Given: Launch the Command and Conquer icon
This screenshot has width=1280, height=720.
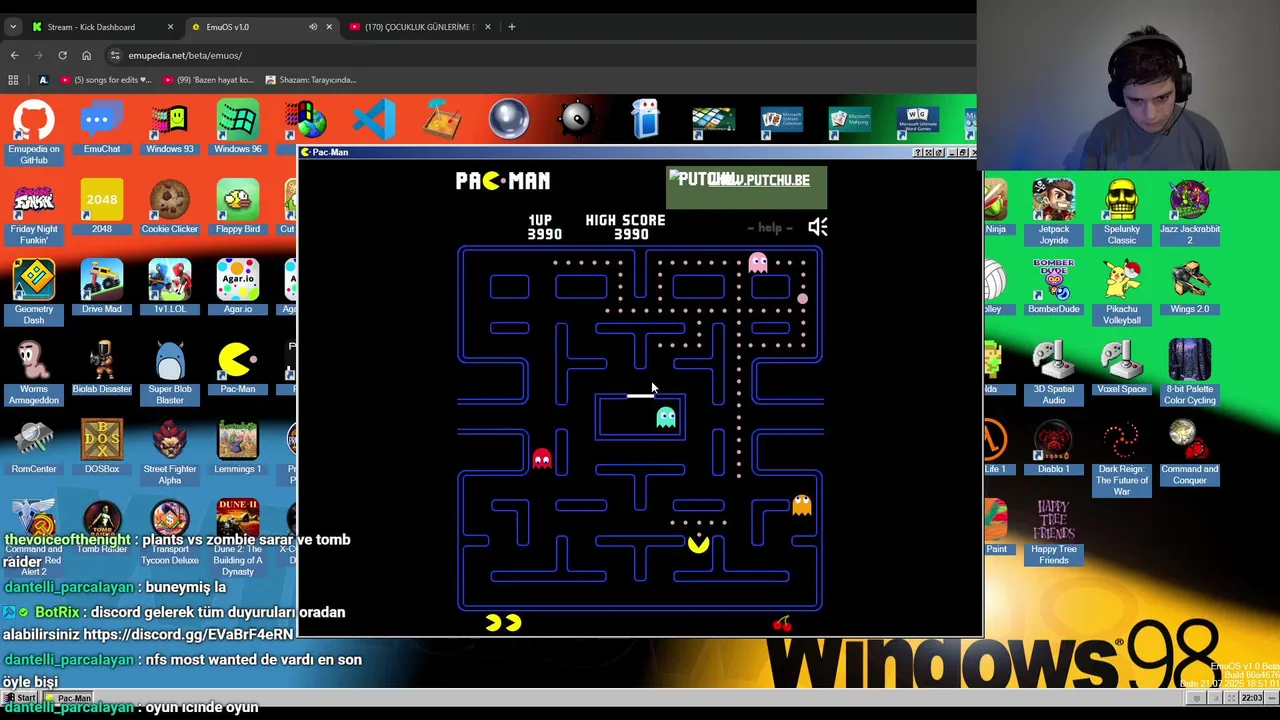Looking at the screenshot, I should 1190,452.
